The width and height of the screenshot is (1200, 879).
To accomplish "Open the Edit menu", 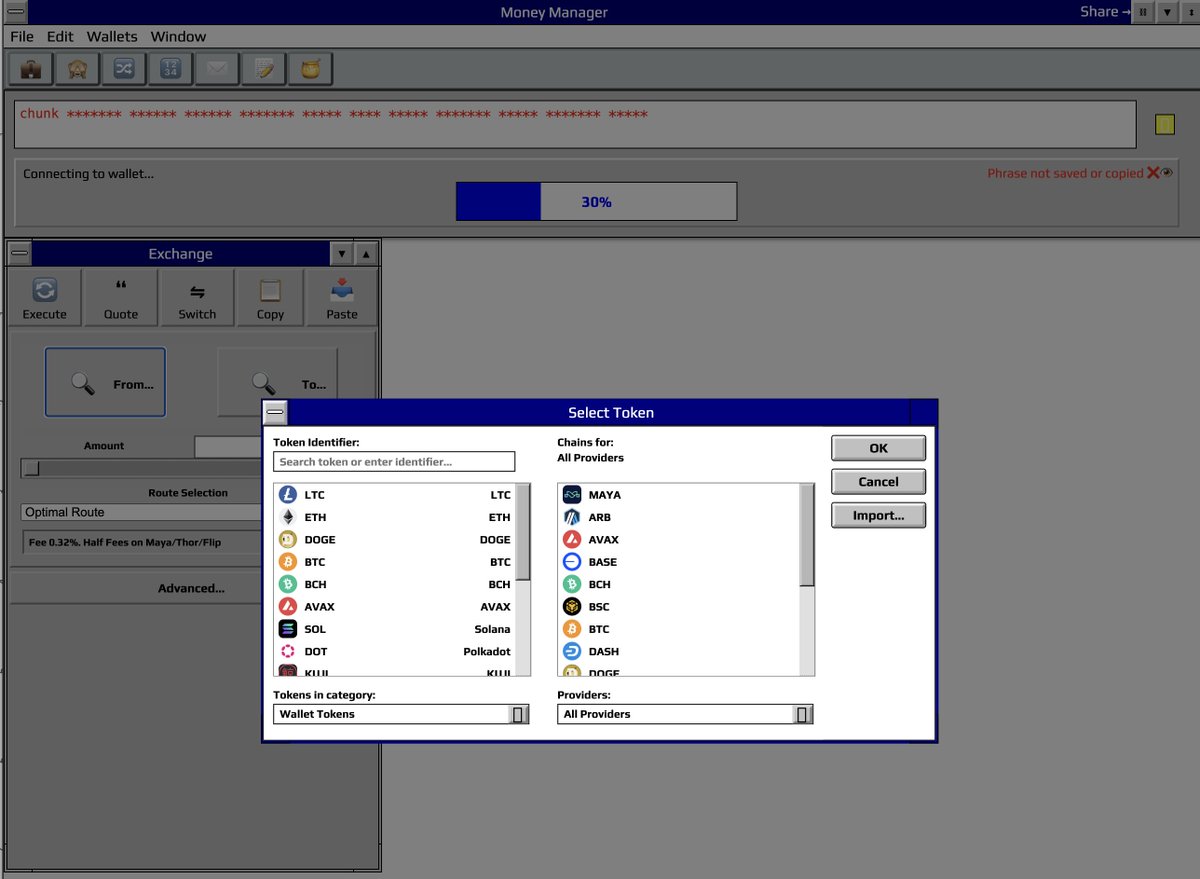I will (x=60, y=36).
